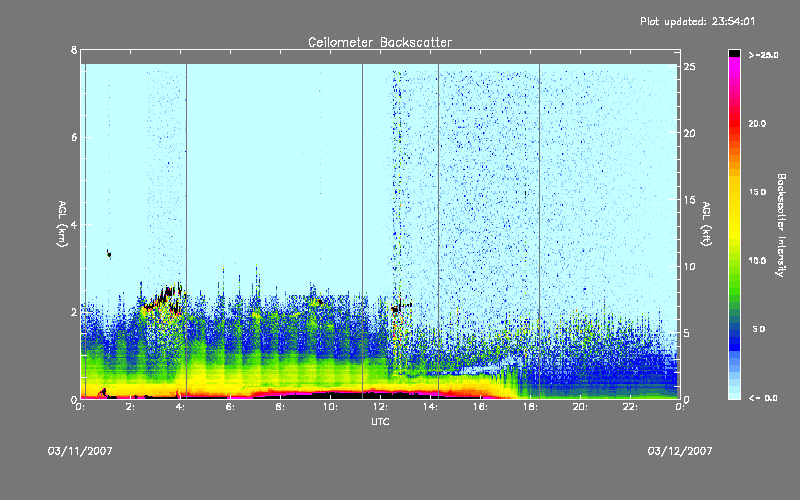This screenshot has width=800, height=500.
Task: Click the 10.0 colorbar tick label
Action: pos(758,260)
